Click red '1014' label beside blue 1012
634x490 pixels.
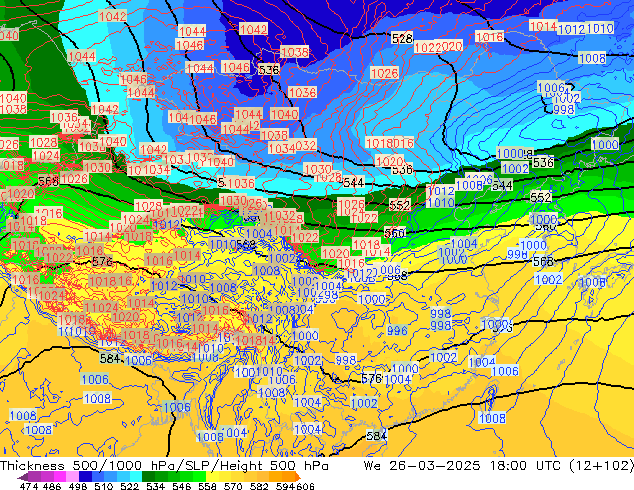(543, 26)
